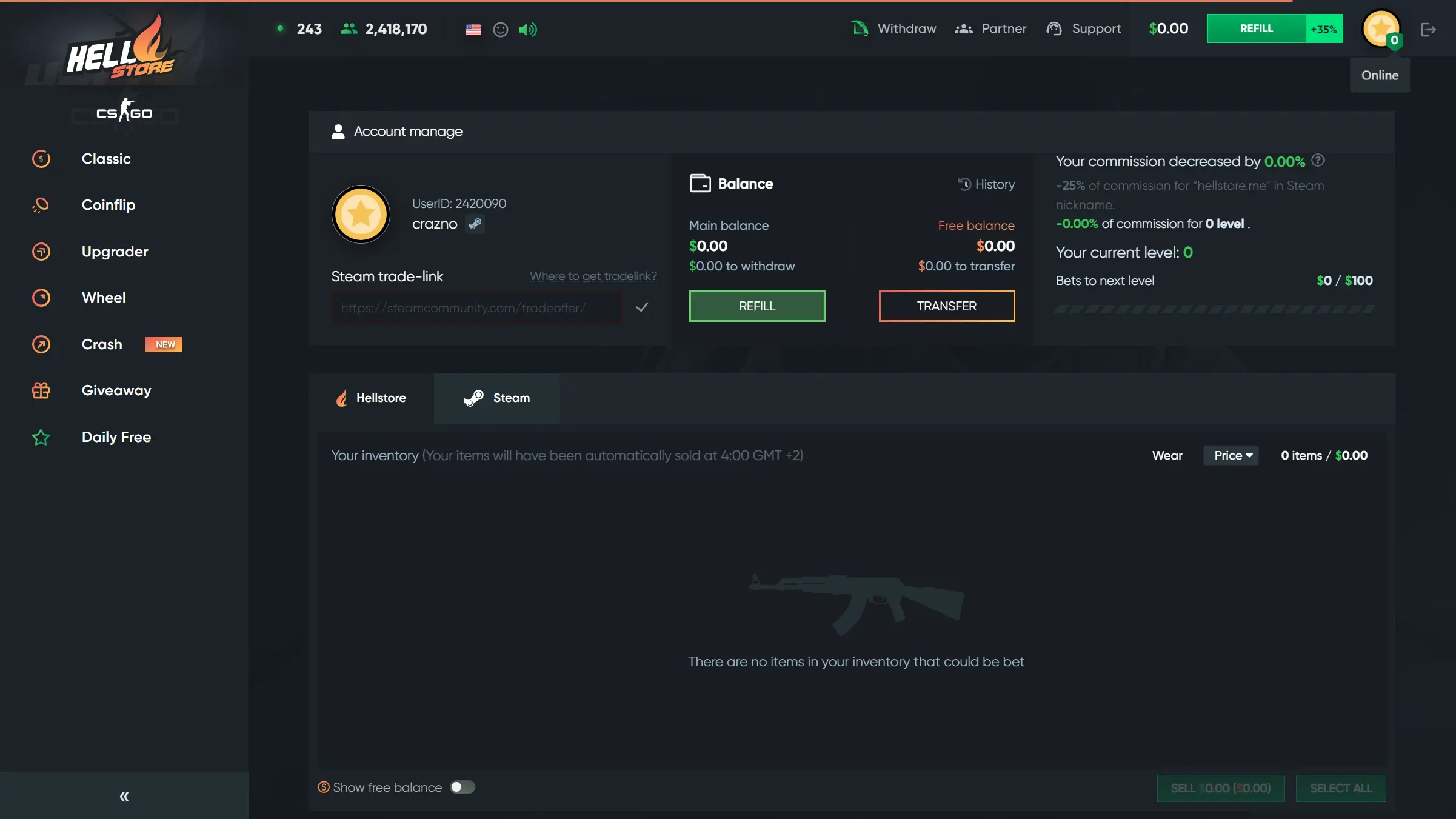Open the Crash game mode
The height and width of the screenshot is (819, 1456).
click(x=102, y=344)
